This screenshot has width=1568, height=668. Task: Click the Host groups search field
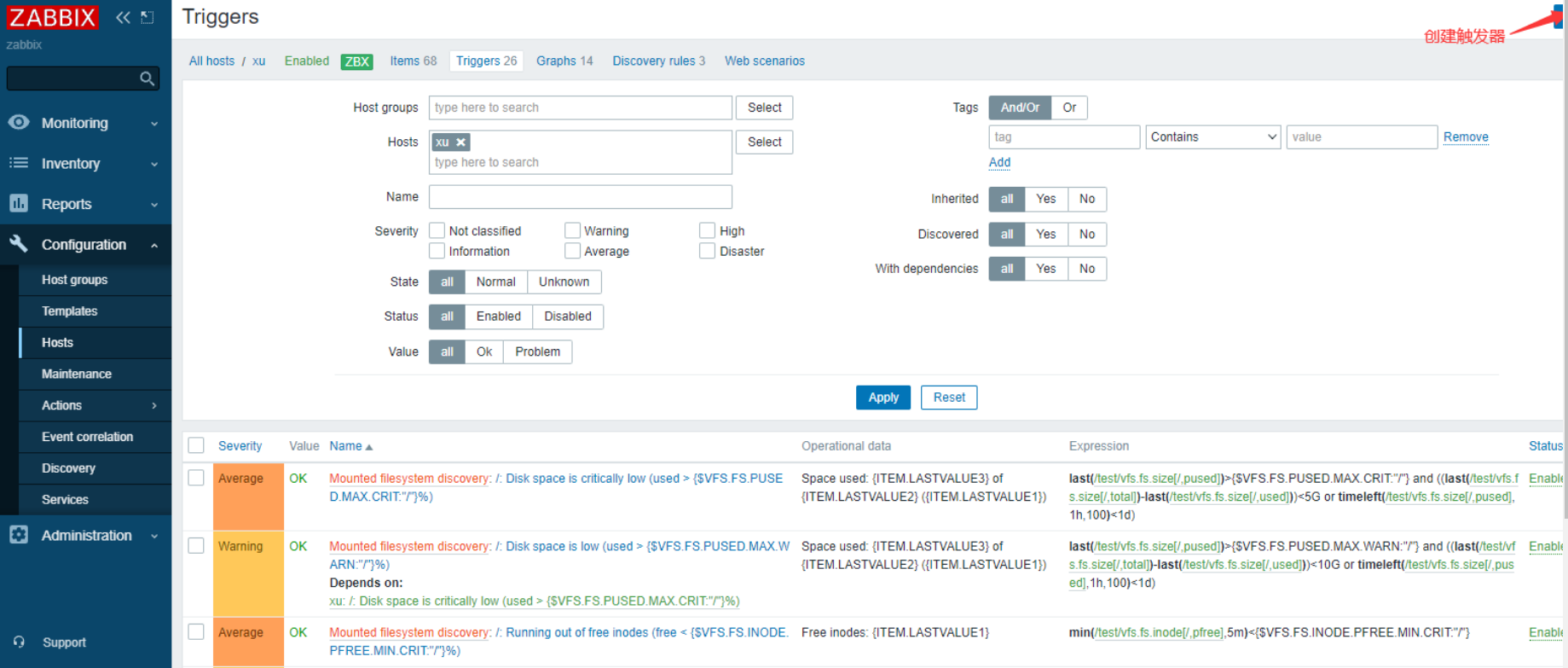[581, 107]
